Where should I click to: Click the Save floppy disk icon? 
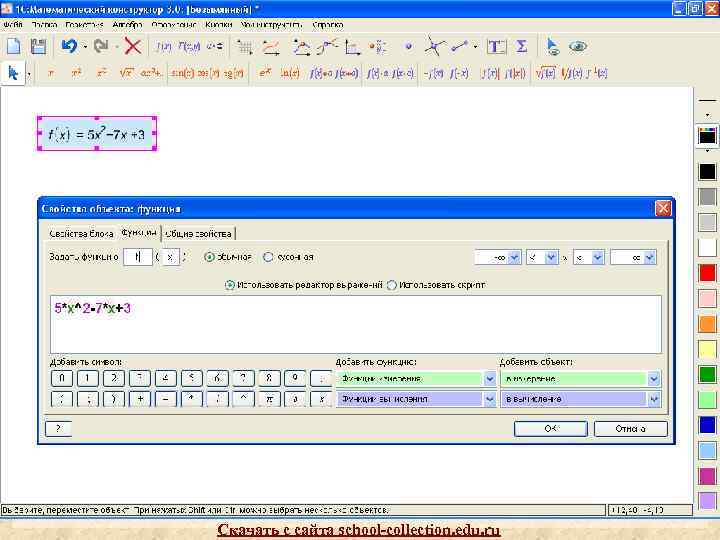coord(38,46)
